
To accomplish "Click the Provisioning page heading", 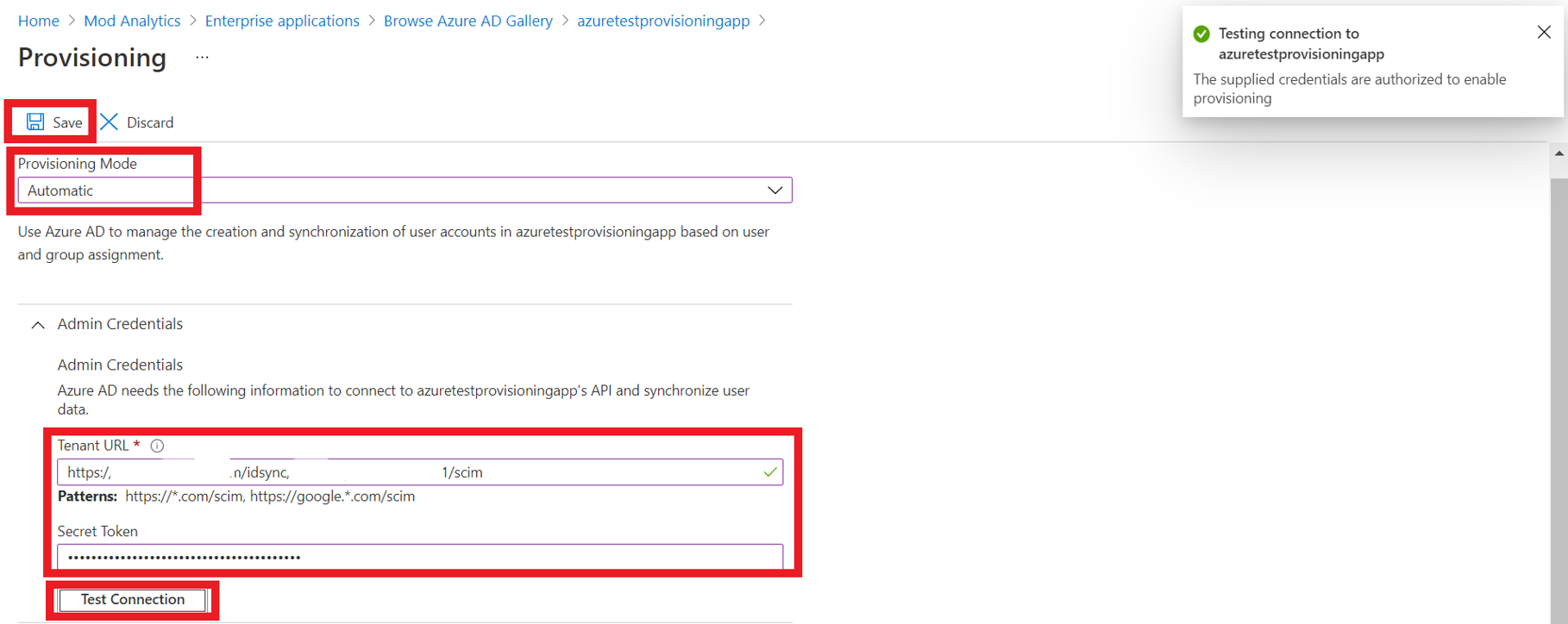I will click(x=92, y=57).
